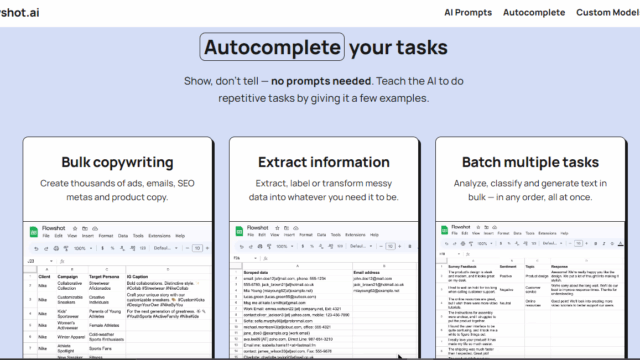Click text color icon in Batch multiple tasks sheet
Viewport: 640px width, 360px height.
point(620,244)
